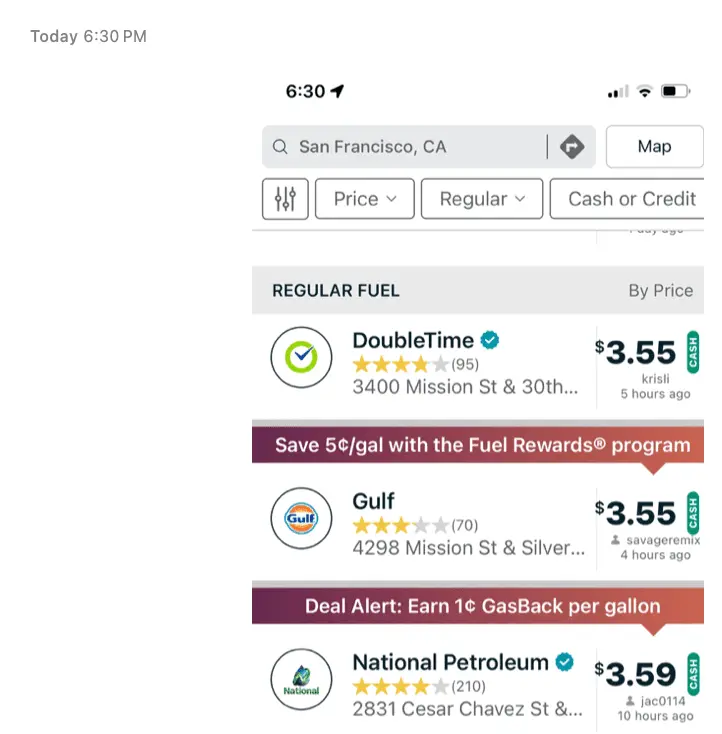722x734 pixels.
Task: Tap the By Price sort label
Action: [660, 291]
